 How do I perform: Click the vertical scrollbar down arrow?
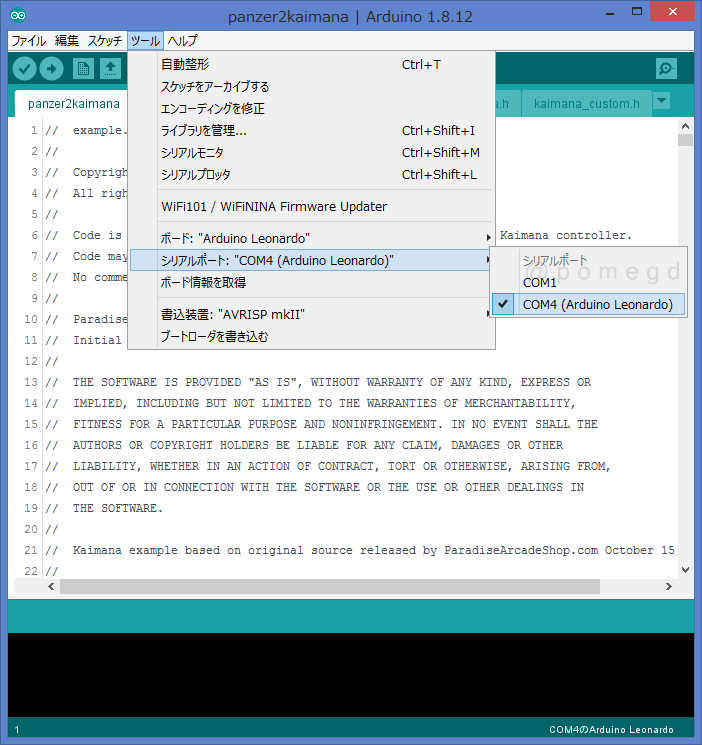tap(685, 570)
